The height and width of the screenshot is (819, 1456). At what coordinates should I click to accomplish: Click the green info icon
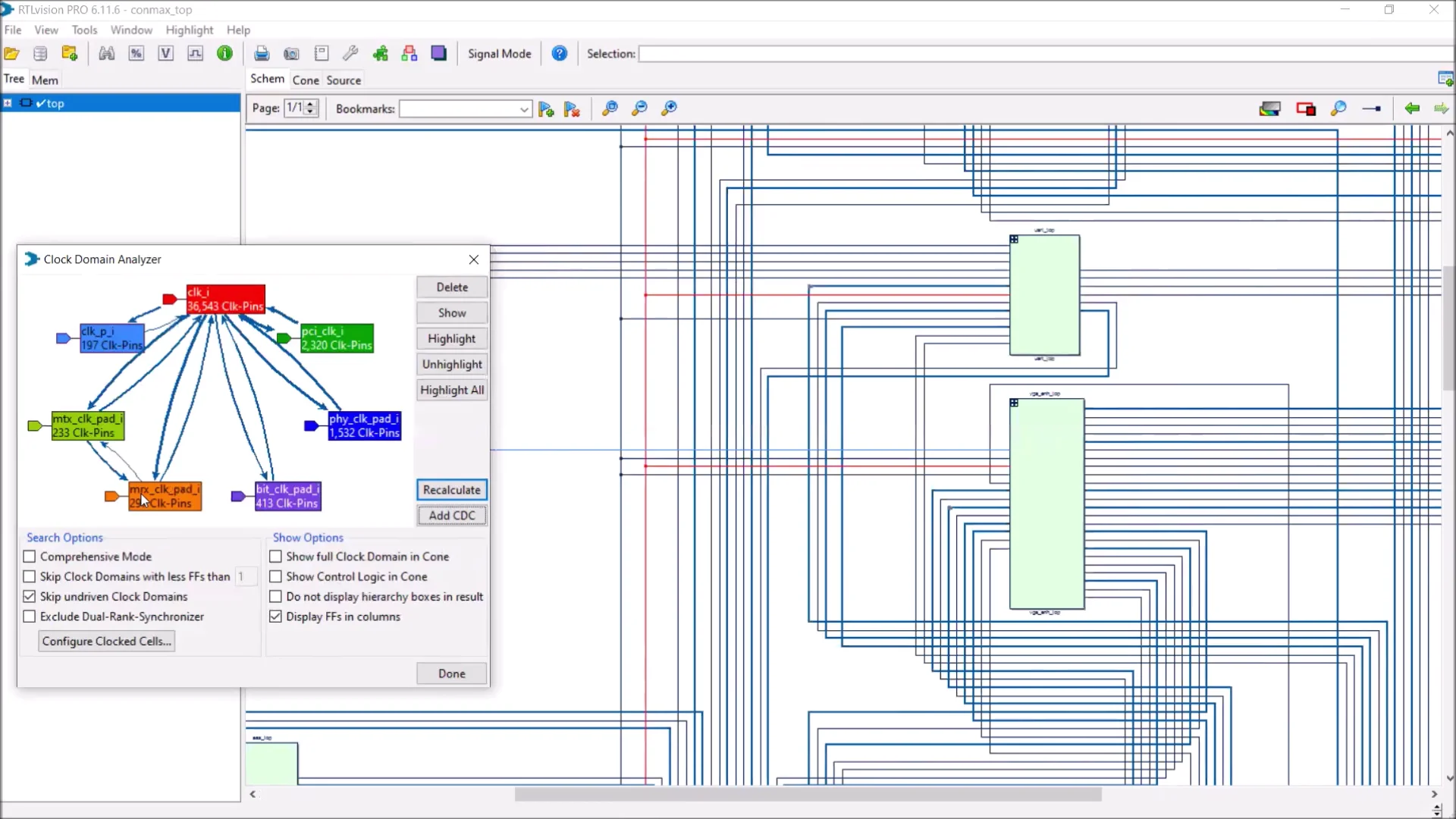[x=224, y=54]
